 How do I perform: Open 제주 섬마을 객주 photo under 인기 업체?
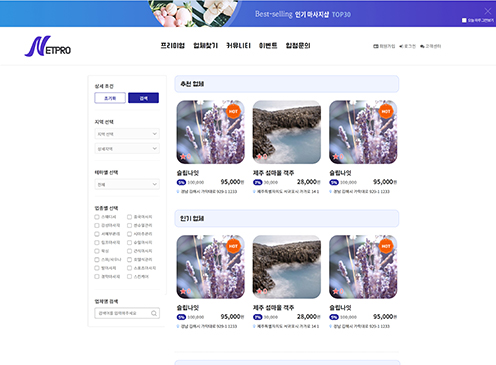click(x=287, y=267)
